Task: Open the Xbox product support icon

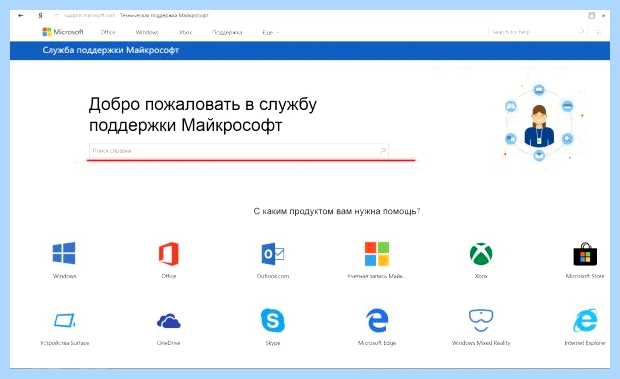Action: tap(481, 254)
